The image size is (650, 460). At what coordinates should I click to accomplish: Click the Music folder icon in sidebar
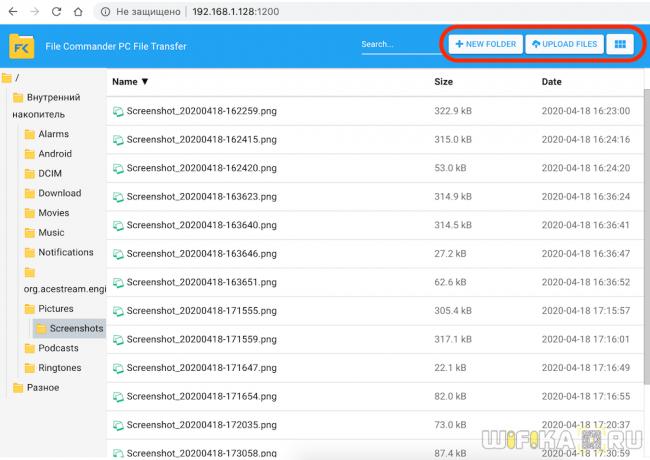click(x=30, y=232)
